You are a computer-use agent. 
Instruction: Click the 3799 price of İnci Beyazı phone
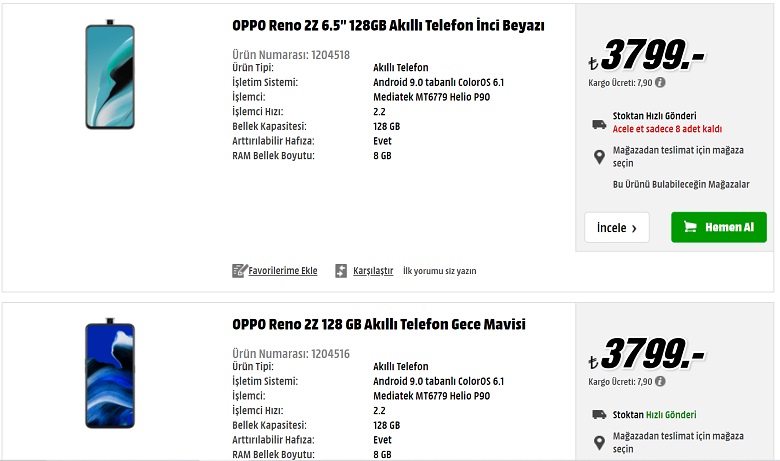[647, 54]
